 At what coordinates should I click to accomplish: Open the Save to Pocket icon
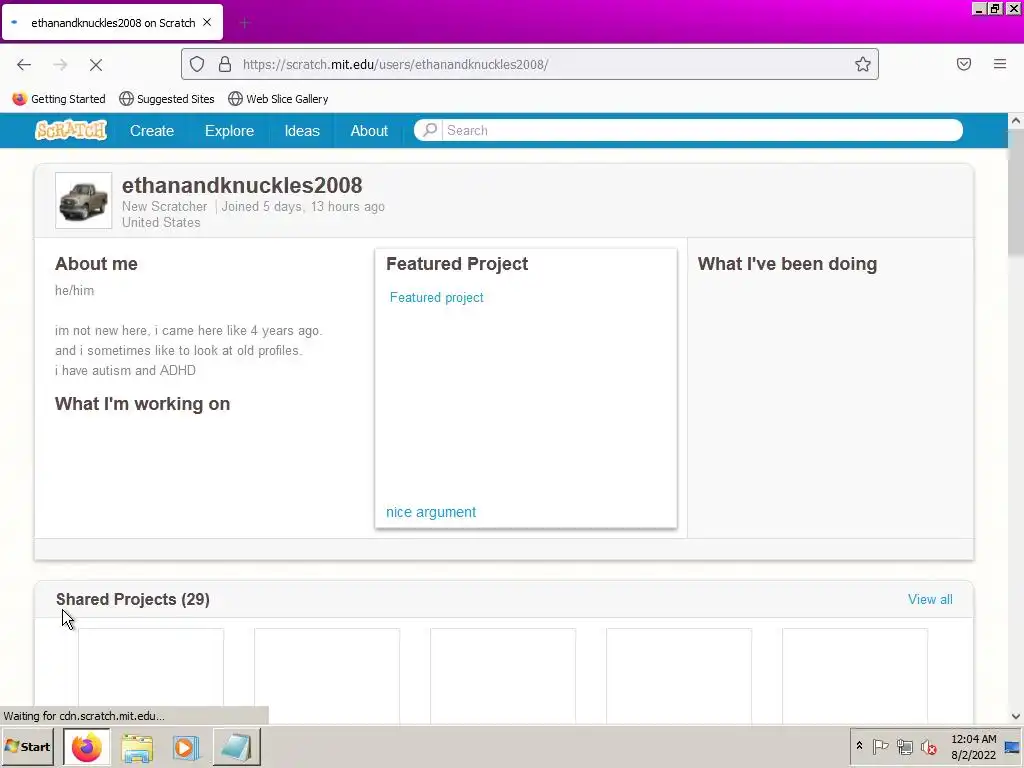pos(963,64)
